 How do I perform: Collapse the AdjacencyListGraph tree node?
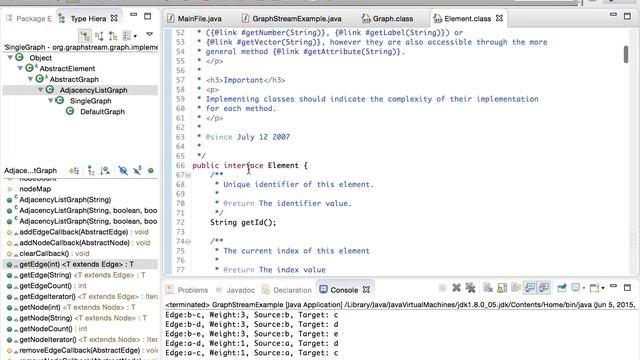40,90
